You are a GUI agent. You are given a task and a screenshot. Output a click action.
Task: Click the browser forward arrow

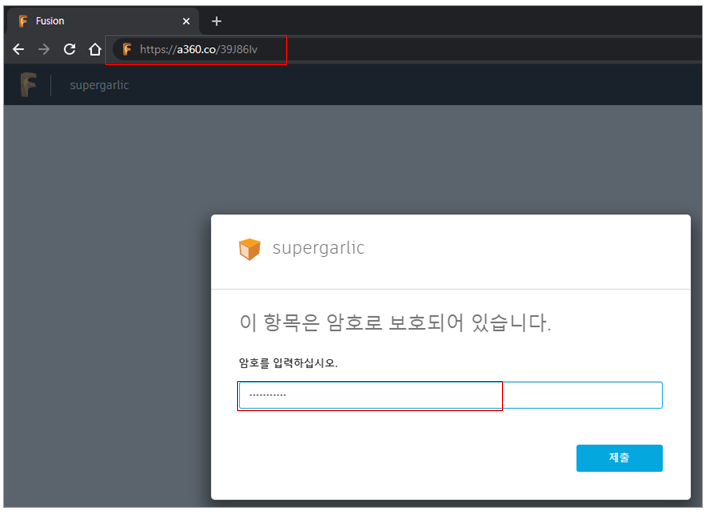coord(44,49)
